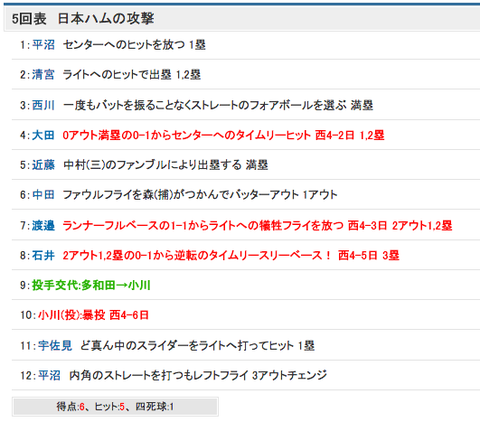Select text 内角のストレートを打つもレフトフライ 3アウトチェンジ

pos(198,376)
